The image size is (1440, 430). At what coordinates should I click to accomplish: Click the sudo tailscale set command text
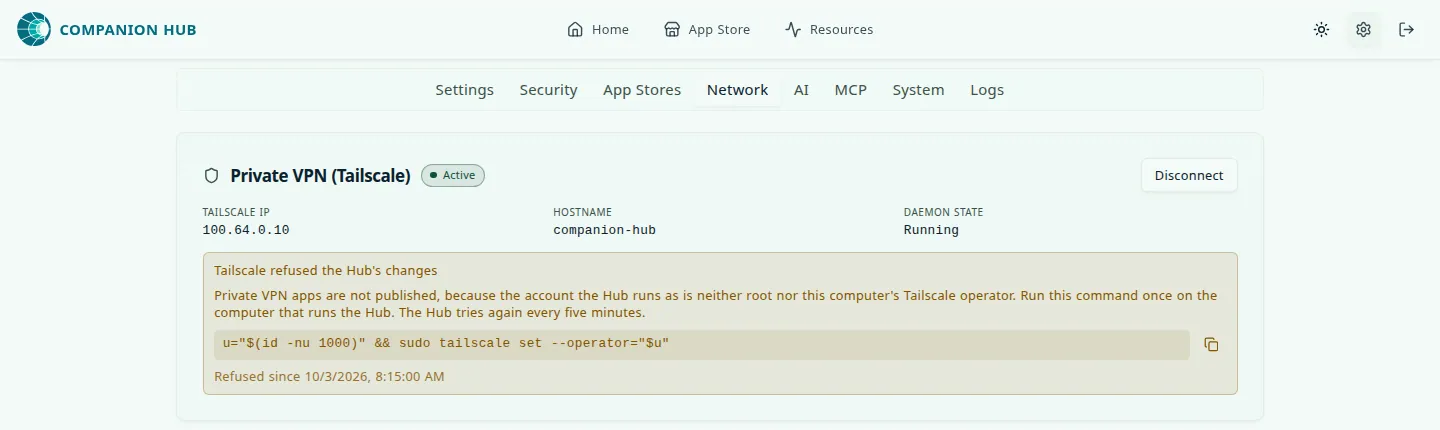tap(446, 343)
